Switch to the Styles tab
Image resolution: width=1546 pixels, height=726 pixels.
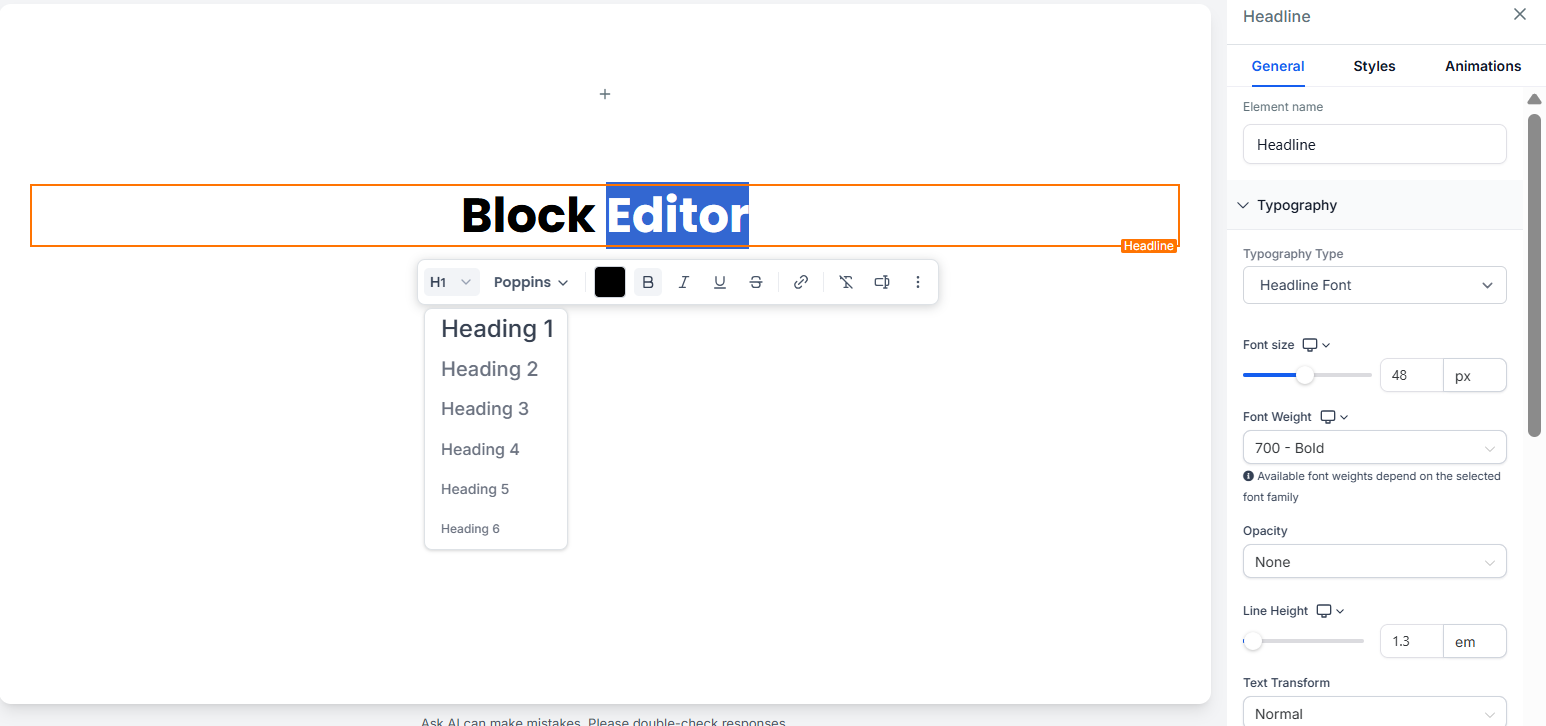tap(1374, 66)
